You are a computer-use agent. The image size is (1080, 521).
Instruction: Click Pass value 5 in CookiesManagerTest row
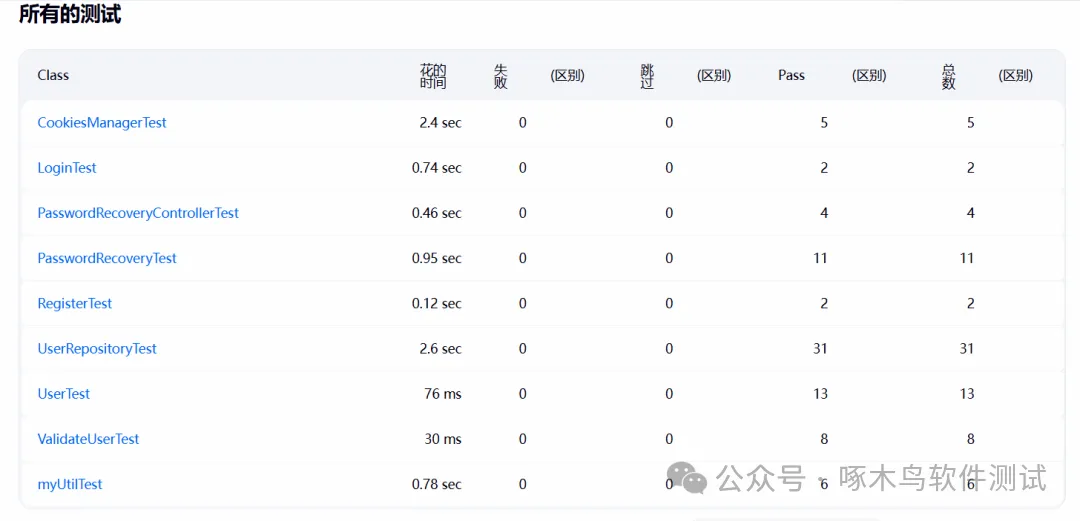click(824, 123)
